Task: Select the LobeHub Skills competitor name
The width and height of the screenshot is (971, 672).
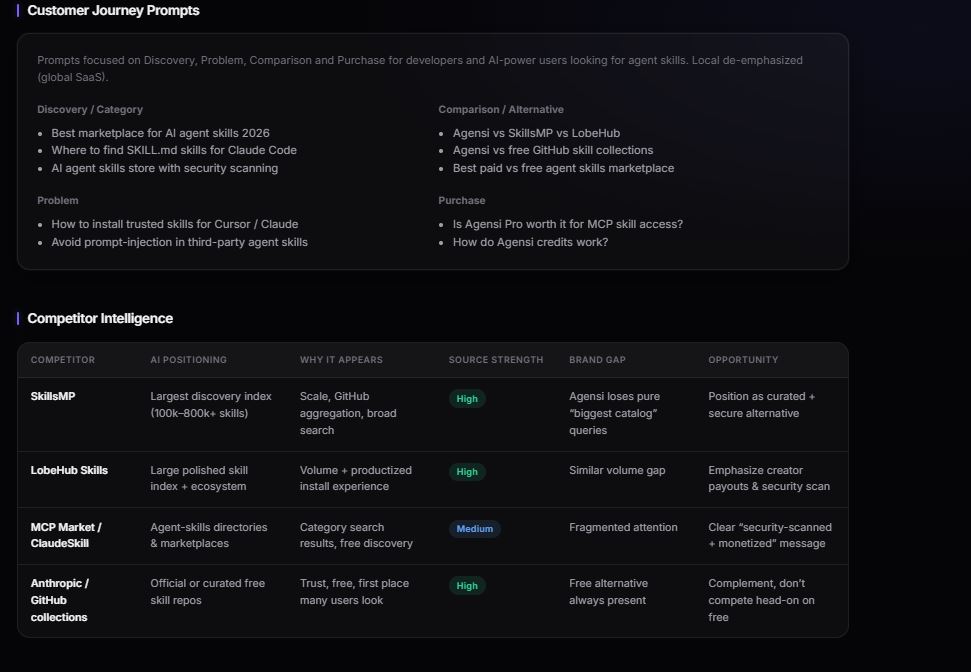Action: [x=69, y=470]
